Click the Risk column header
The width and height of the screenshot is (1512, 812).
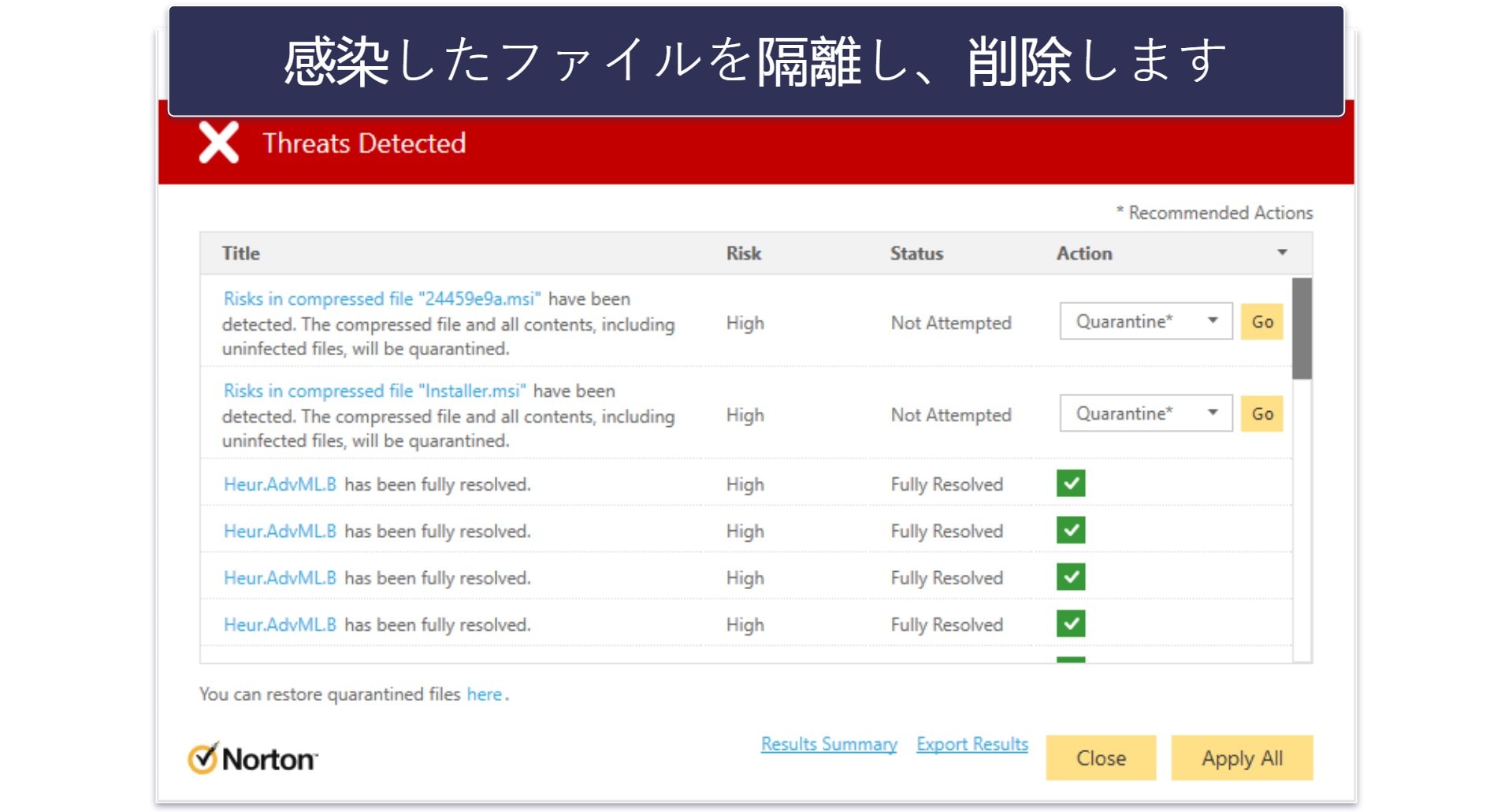[x=743, y=254]
